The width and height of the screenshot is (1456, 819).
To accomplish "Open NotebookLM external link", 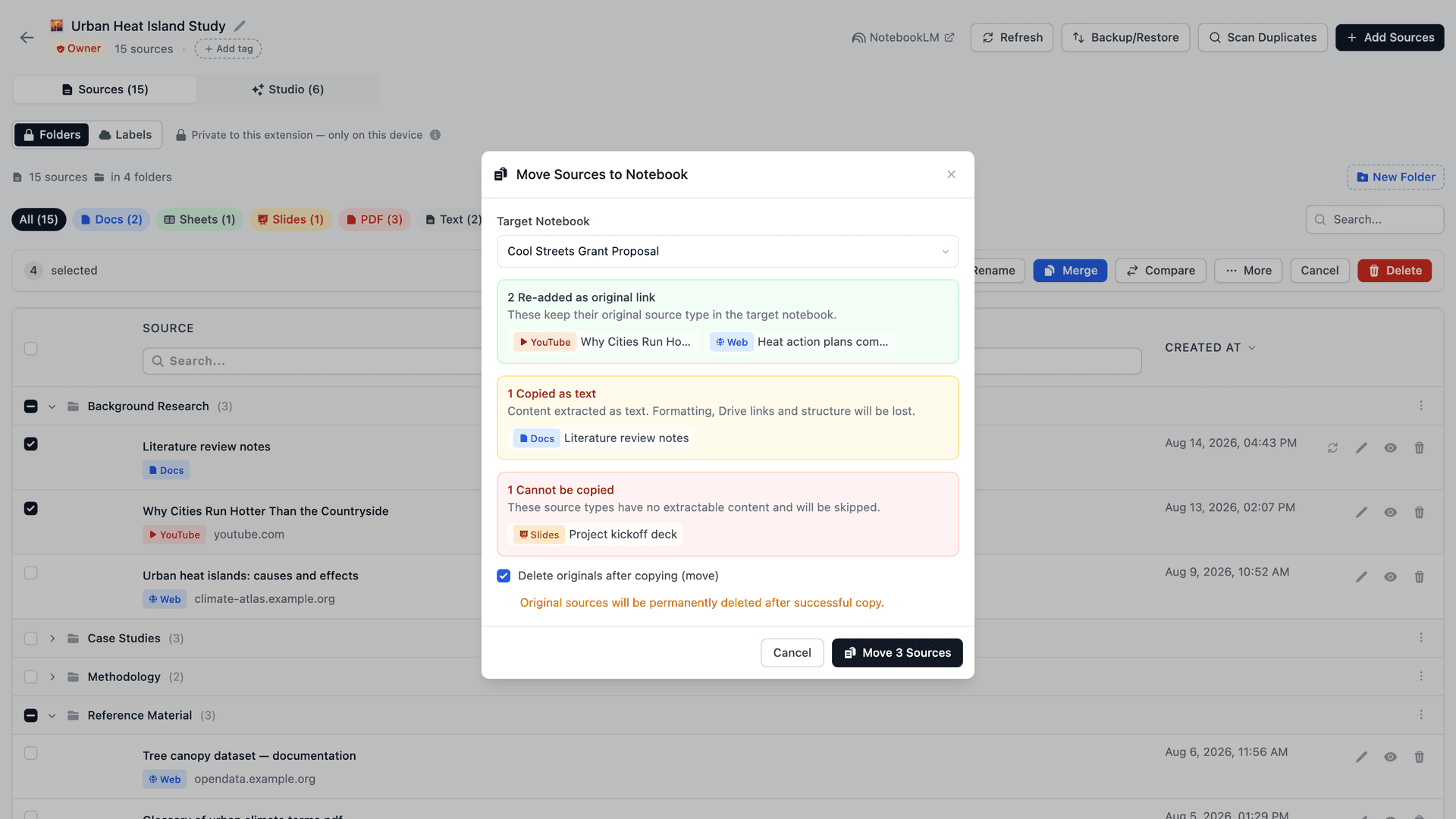I will [x=902, y=37].
